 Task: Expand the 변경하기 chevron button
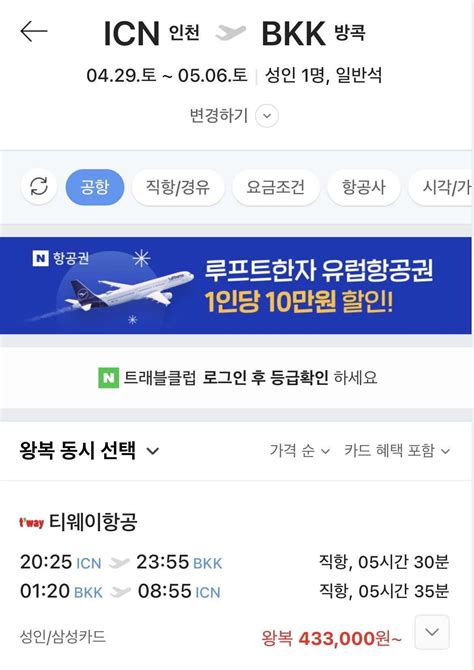click(267, 116)
